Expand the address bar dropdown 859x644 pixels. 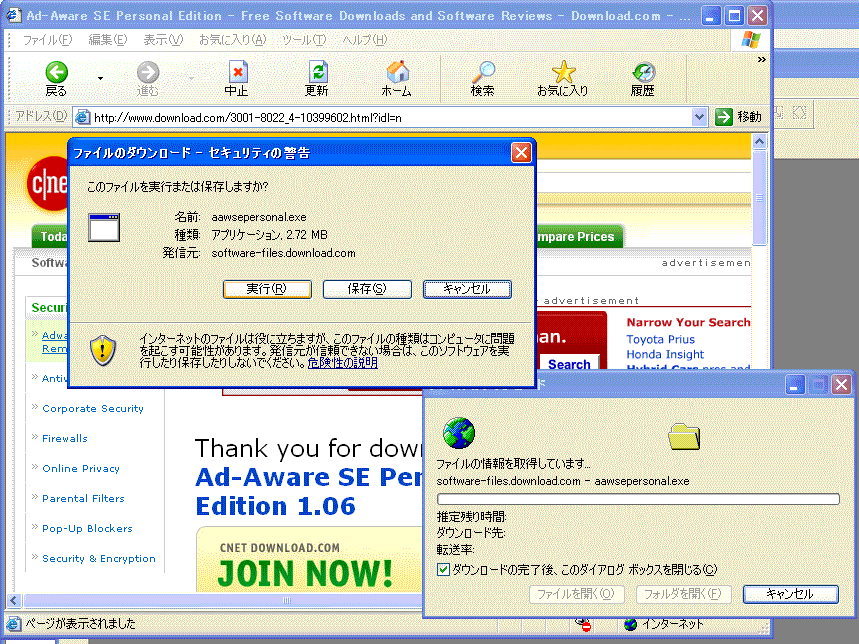coord(699,117)
